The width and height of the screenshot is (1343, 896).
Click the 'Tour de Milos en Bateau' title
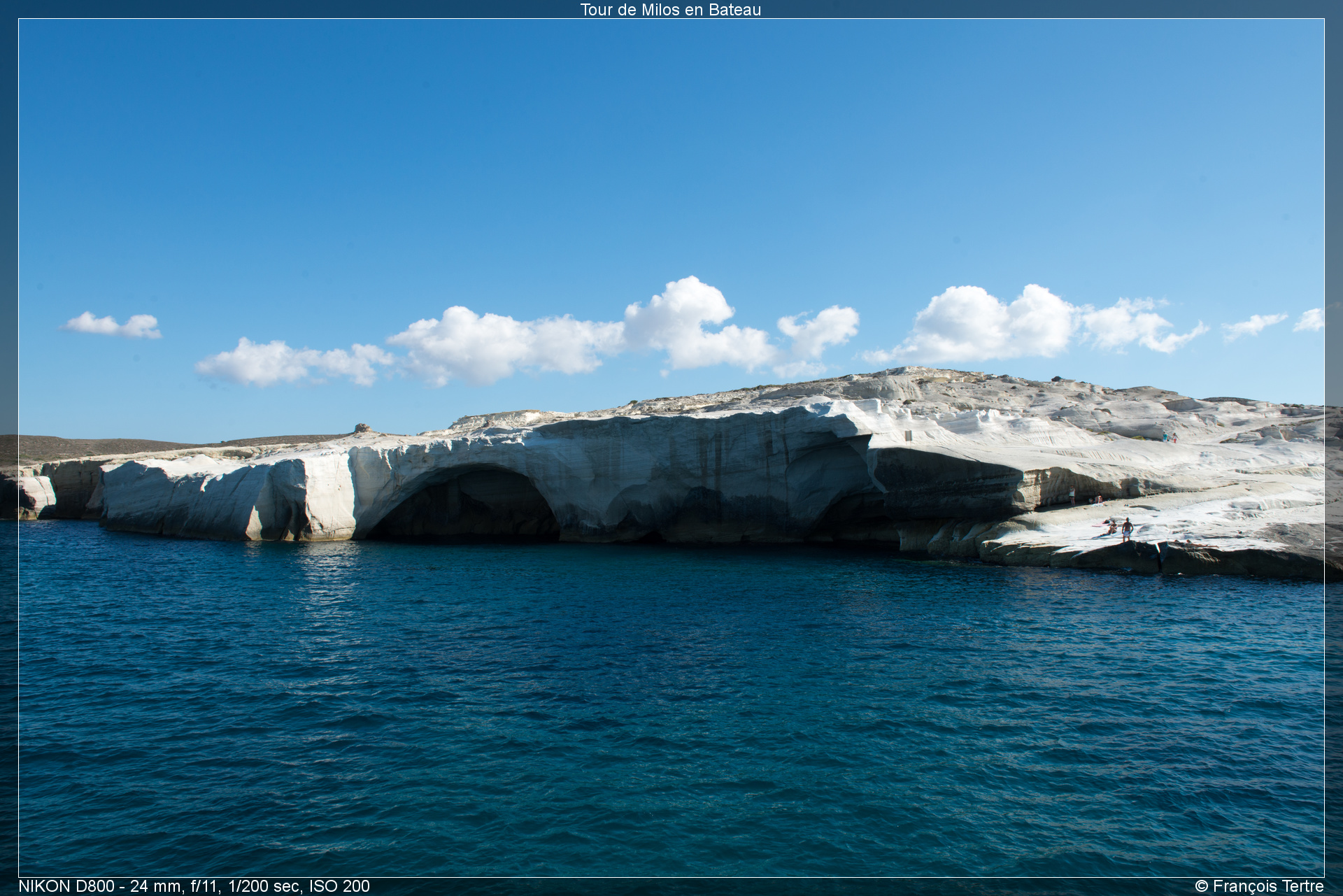671,10
